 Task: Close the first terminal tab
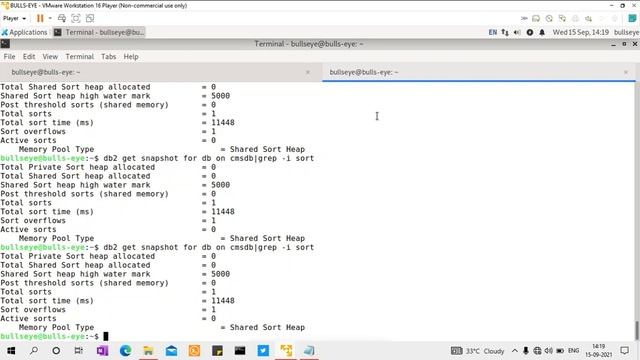[308, 72]
